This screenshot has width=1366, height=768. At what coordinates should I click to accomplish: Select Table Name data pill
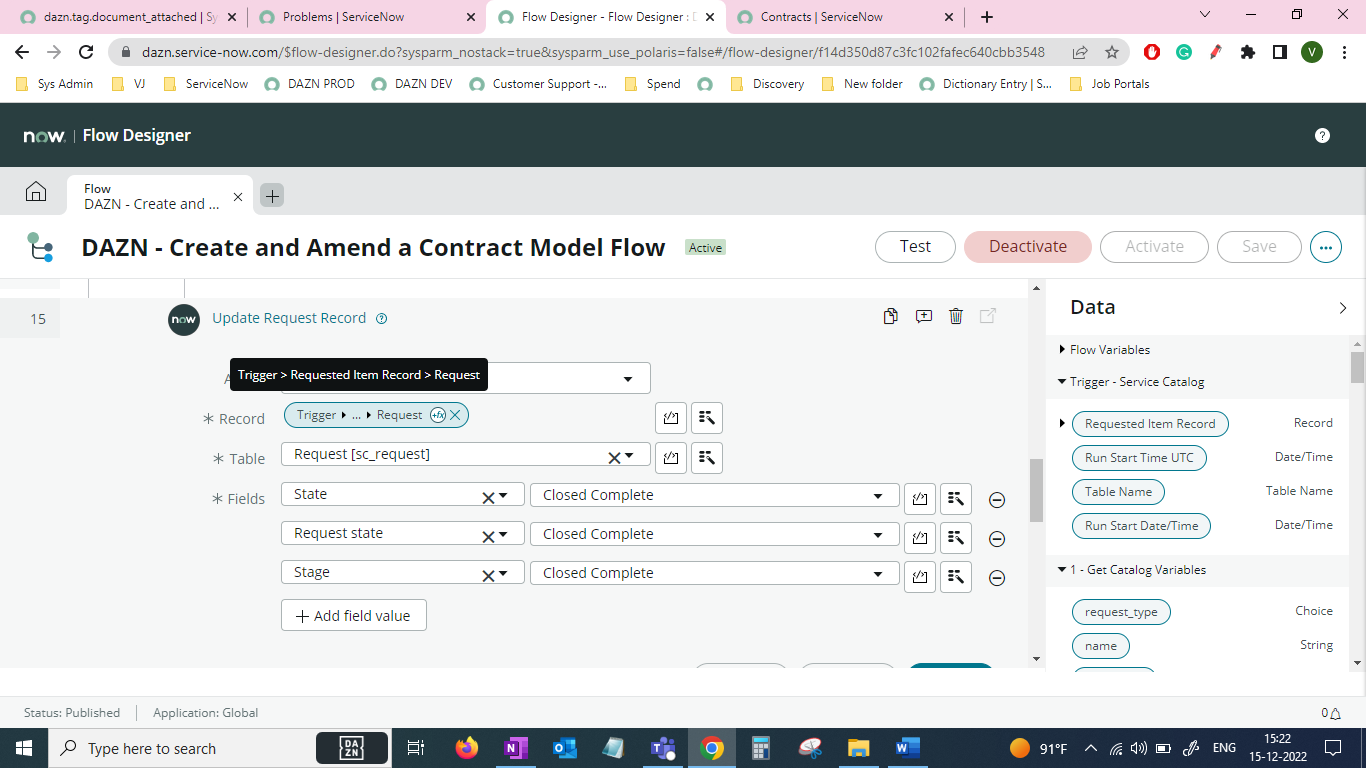click(1118, 492)
